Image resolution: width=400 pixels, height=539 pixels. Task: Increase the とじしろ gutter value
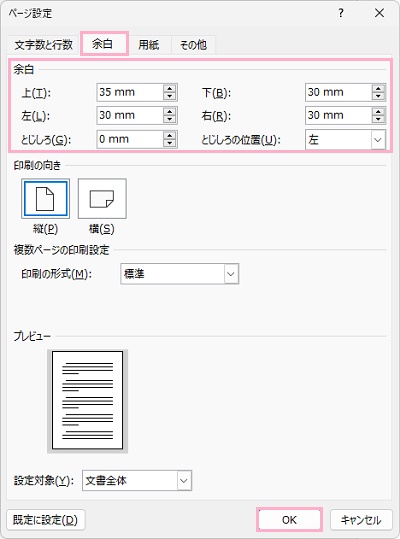click(x=169, y=135)
